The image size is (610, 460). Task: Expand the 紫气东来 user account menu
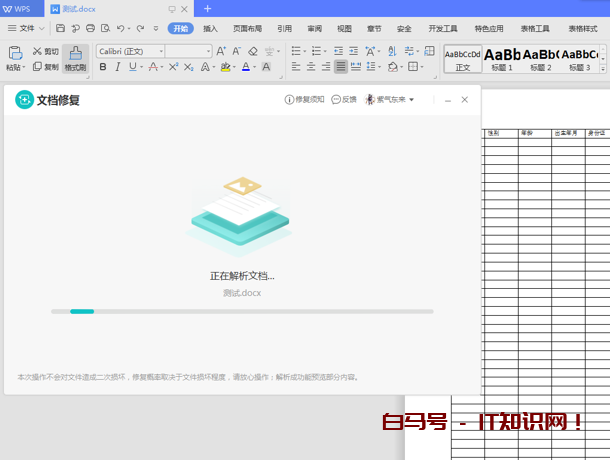[390, 100]
